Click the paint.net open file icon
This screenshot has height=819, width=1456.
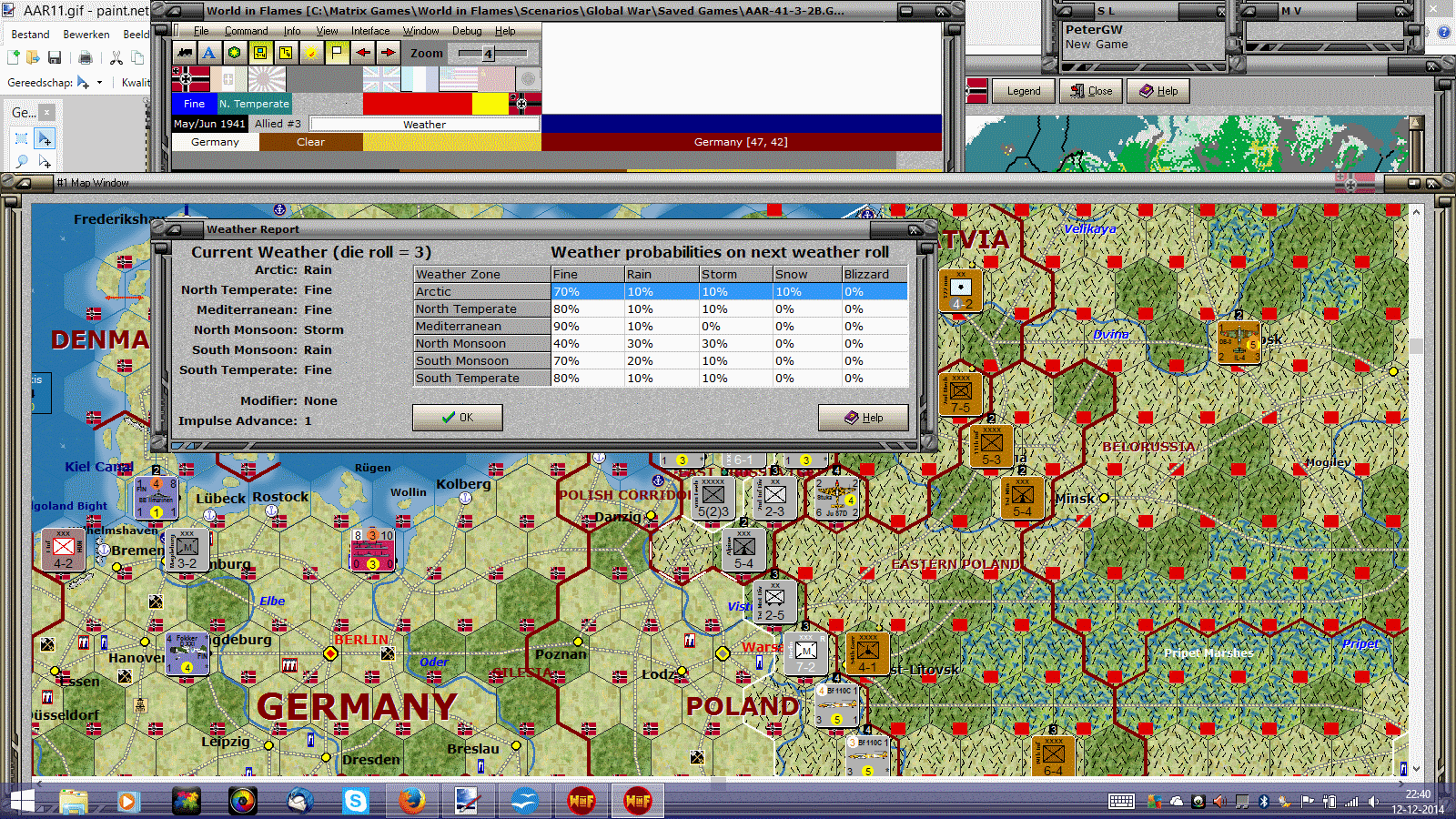33,57
